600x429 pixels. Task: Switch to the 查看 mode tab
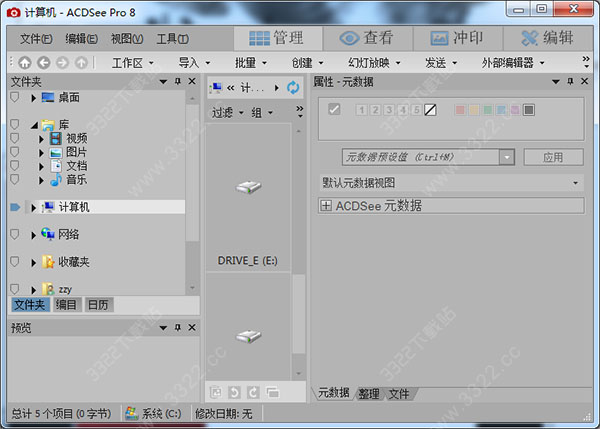click(367, 38)
